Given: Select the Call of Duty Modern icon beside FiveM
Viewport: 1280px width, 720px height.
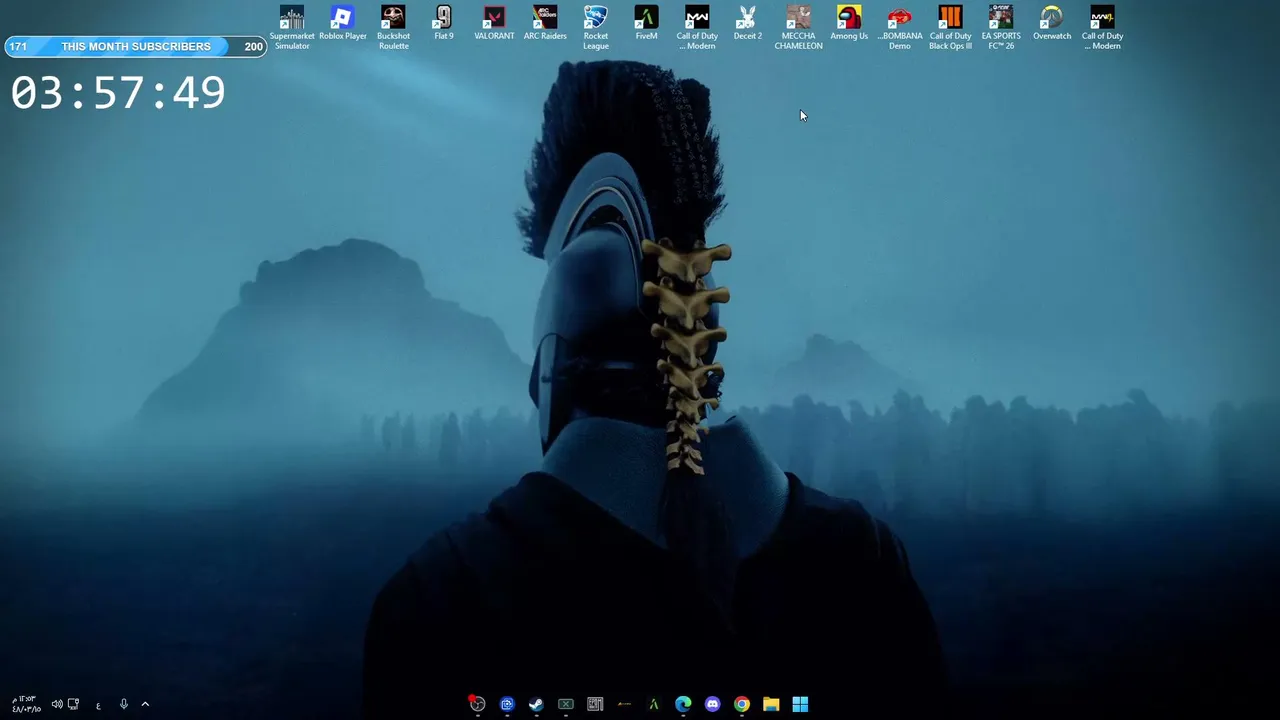Looking at the screenshot, I should point(697,27).
